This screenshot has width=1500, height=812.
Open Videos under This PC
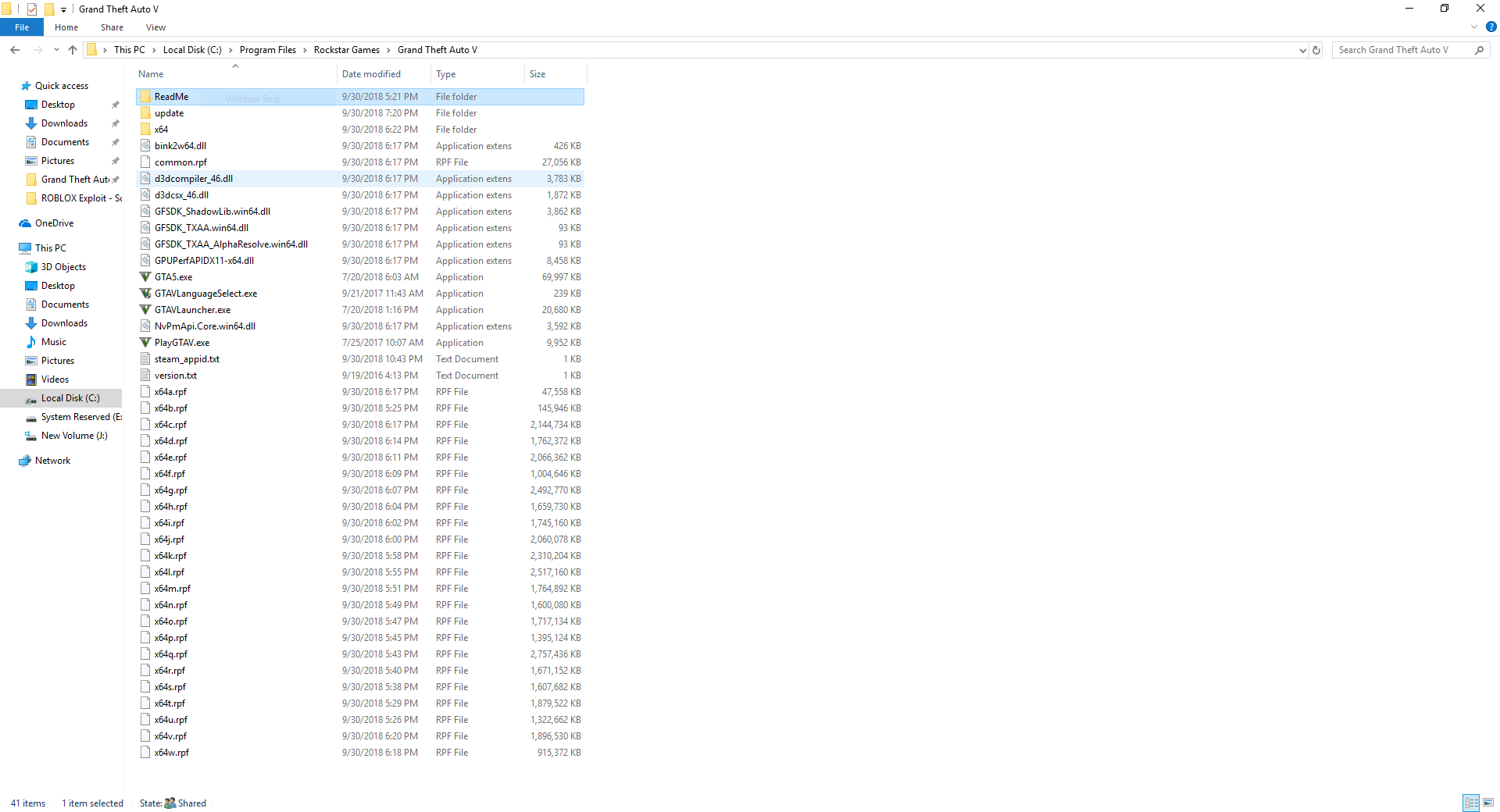point(55,379)
